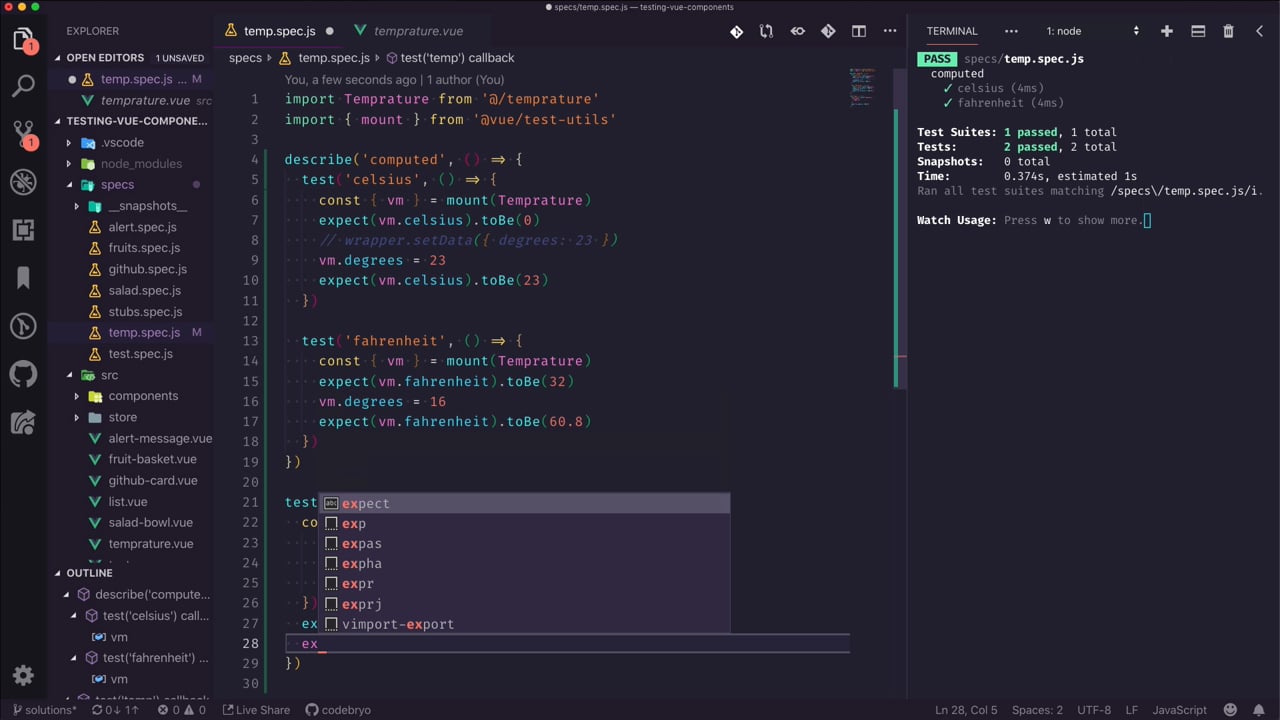The height and width of the screenshot is (720, 1280).
Task: Click the codebryo GitHub status item
Action: (338, 710)
